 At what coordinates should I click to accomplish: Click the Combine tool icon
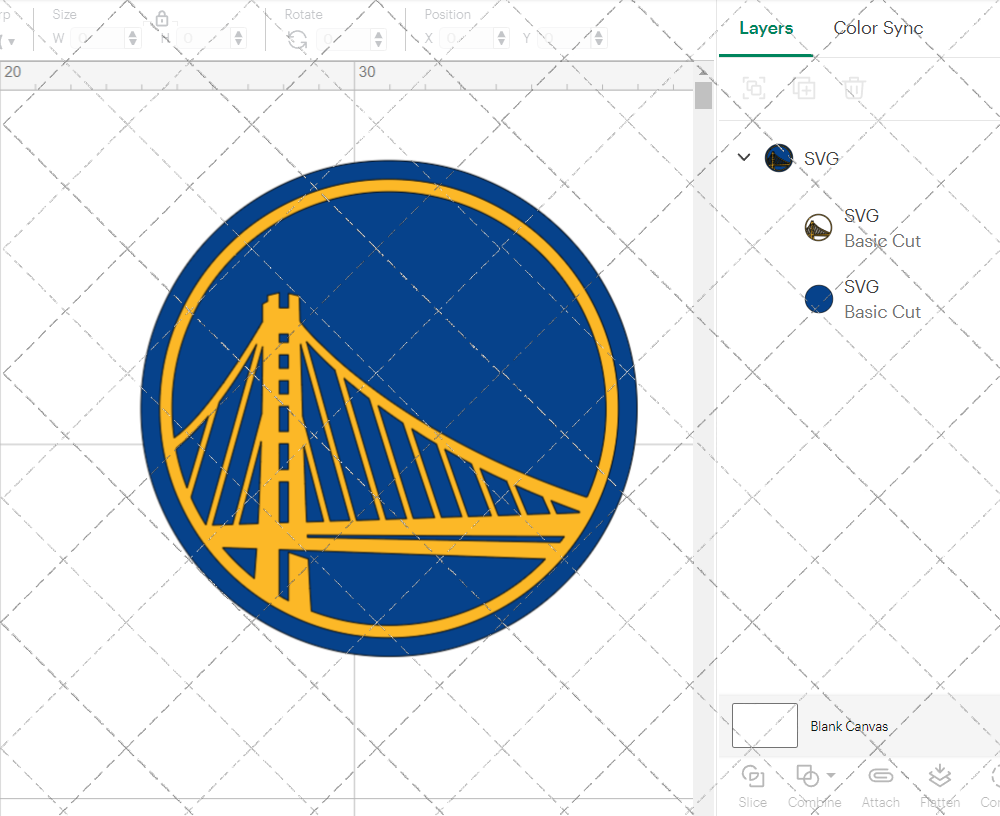807,776
